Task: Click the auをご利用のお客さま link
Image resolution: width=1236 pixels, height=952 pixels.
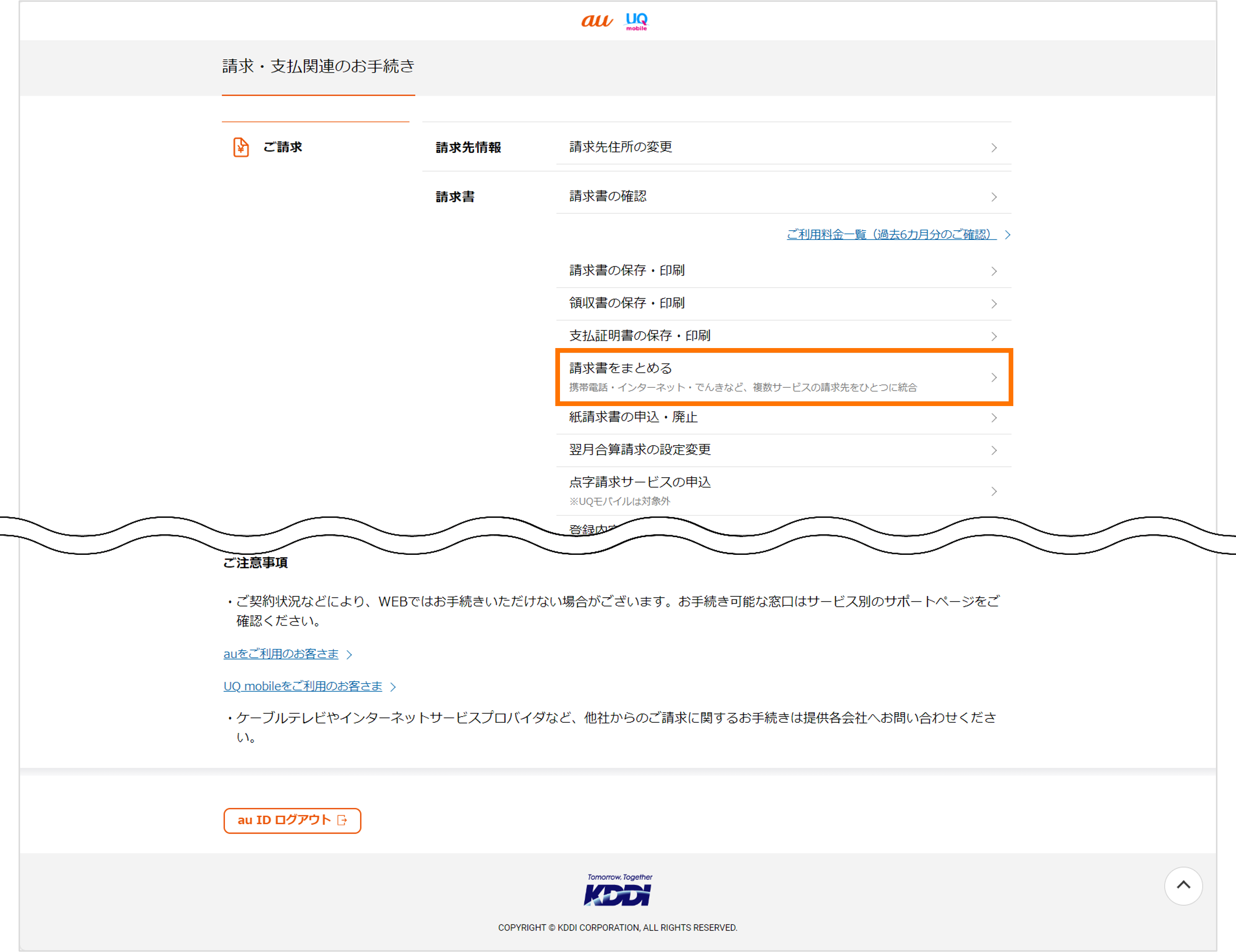Action: tap(280, 654)
